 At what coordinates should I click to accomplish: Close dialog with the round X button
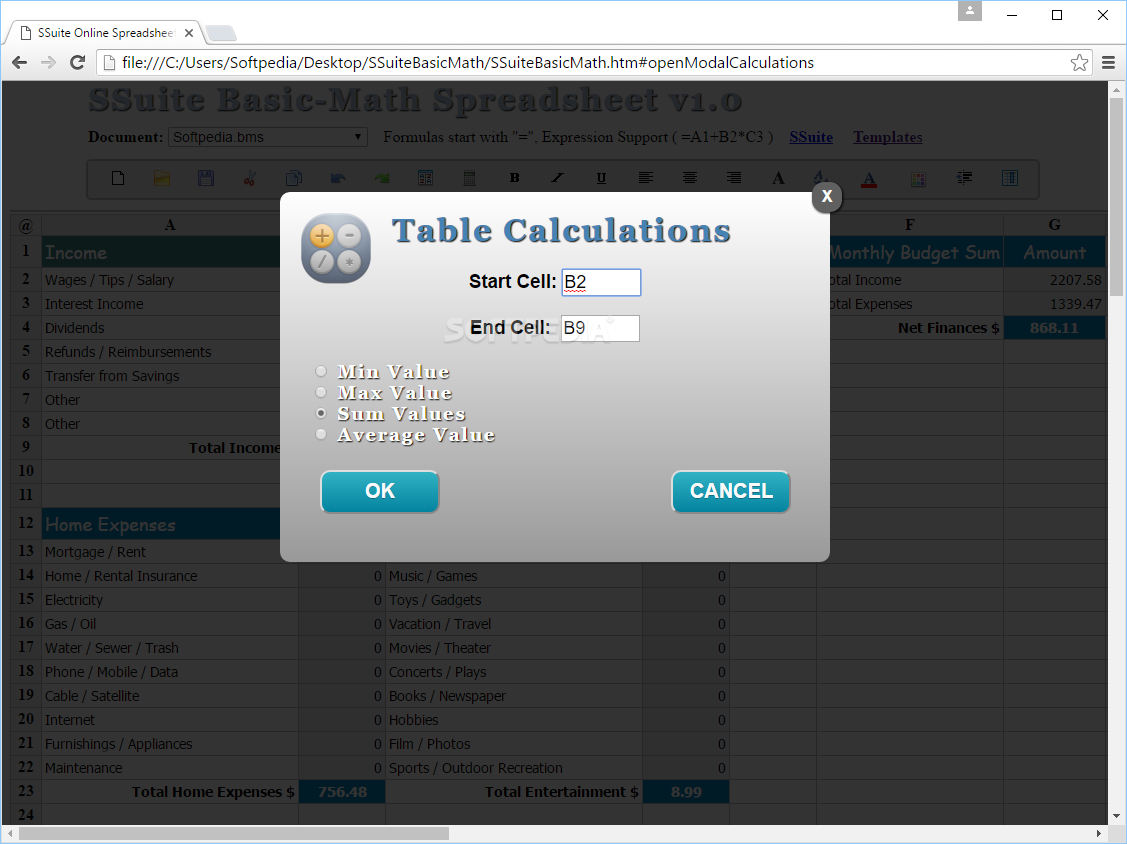827,196
